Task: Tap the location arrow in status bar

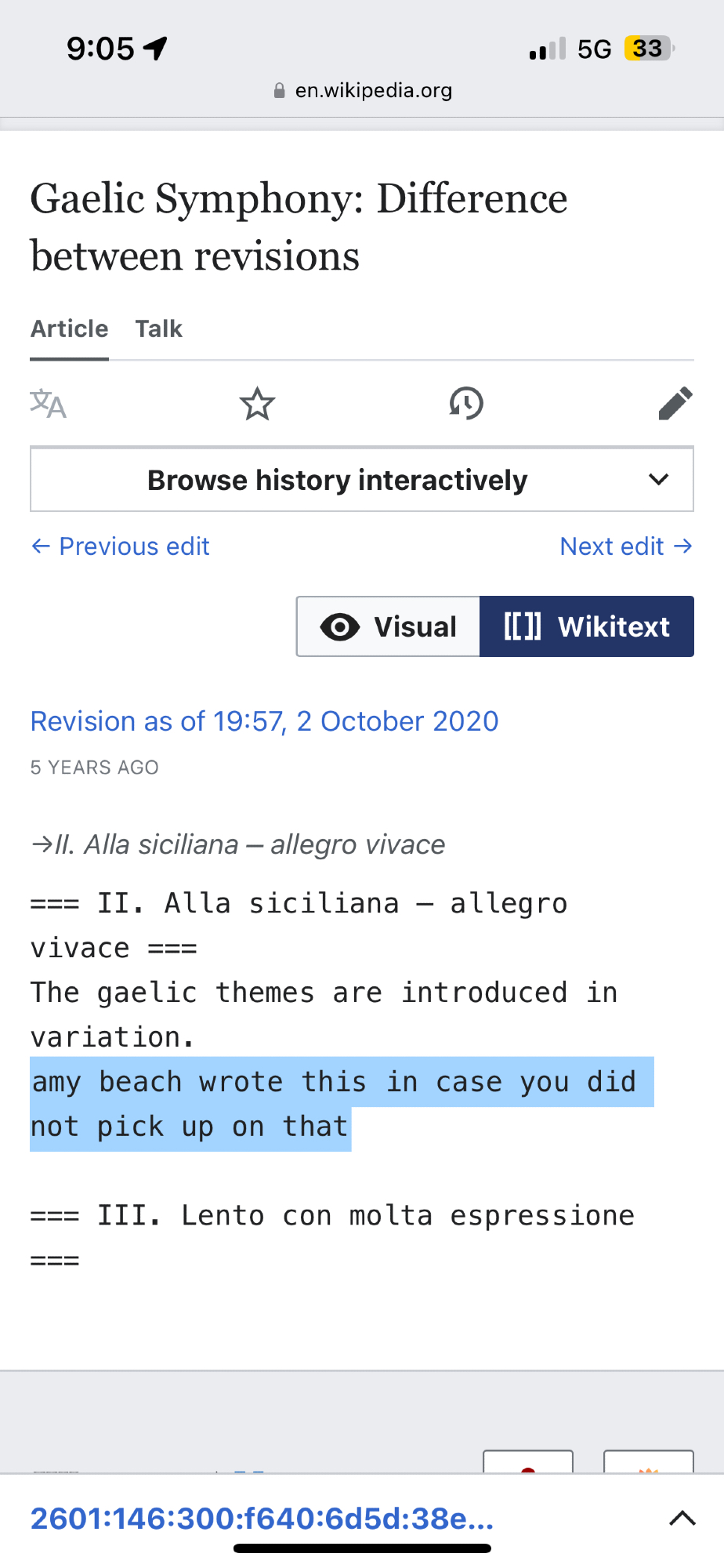Action: [156, 49]
